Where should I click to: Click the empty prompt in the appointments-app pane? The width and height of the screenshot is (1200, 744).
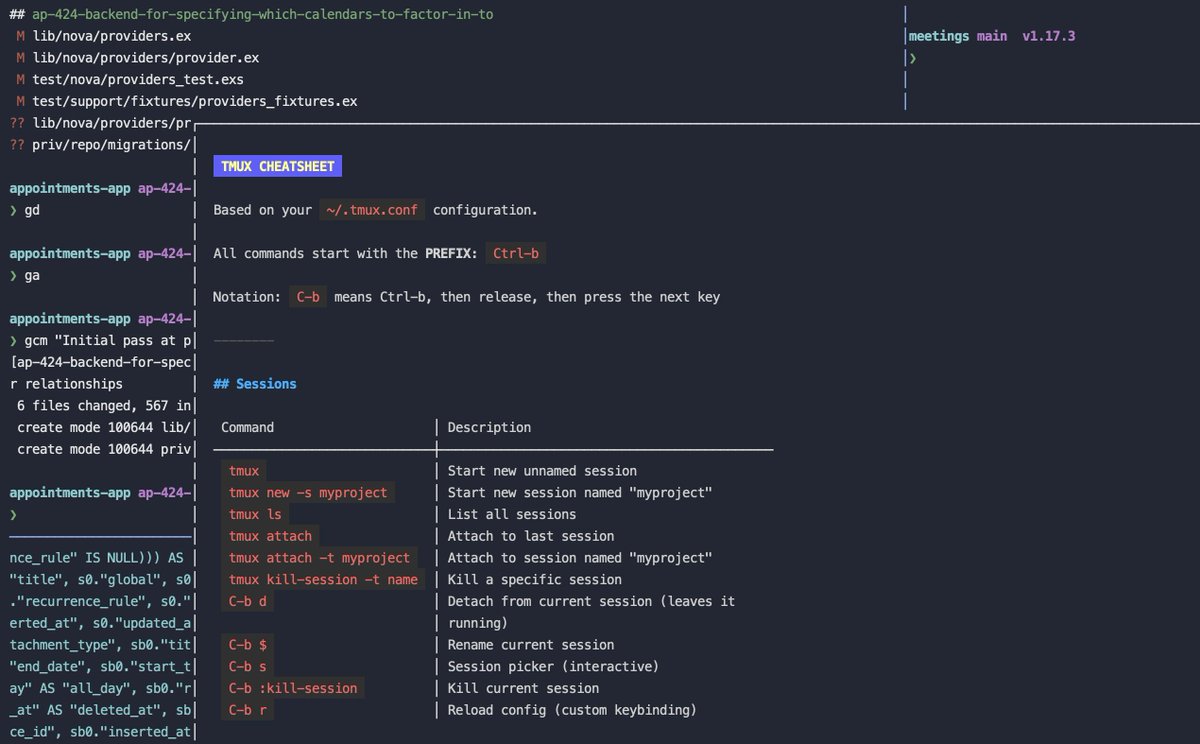[13, 514]
